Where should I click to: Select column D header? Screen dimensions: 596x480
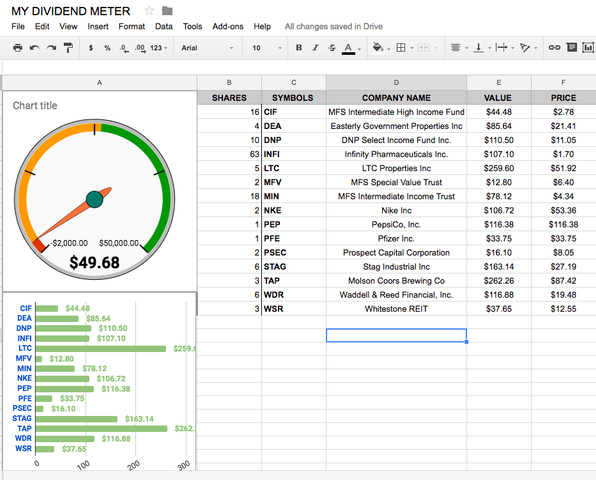(396, 82)
